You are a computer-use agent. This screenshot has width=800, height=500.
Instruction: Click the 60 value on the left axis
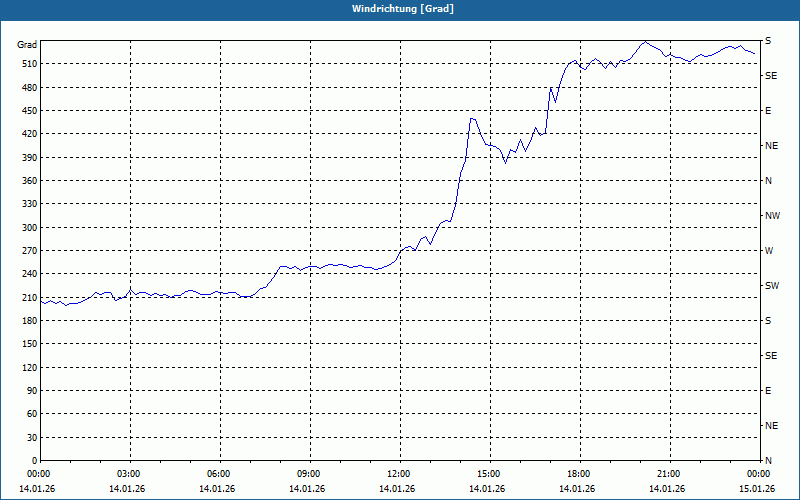pos(32,414)
